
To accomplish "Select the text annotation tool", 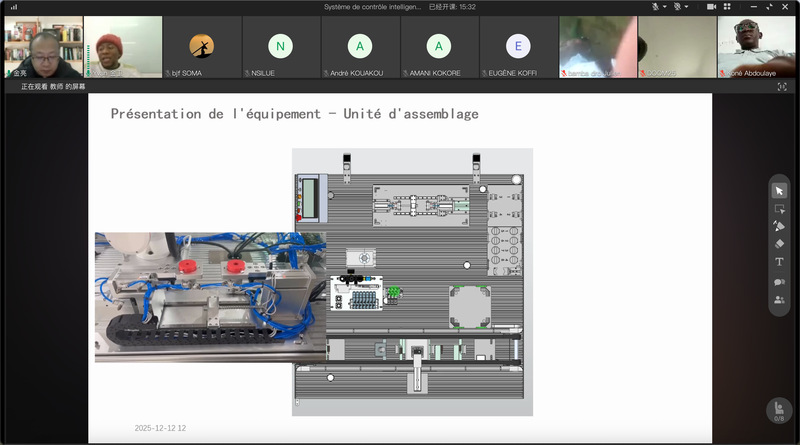I will point(779,262).
